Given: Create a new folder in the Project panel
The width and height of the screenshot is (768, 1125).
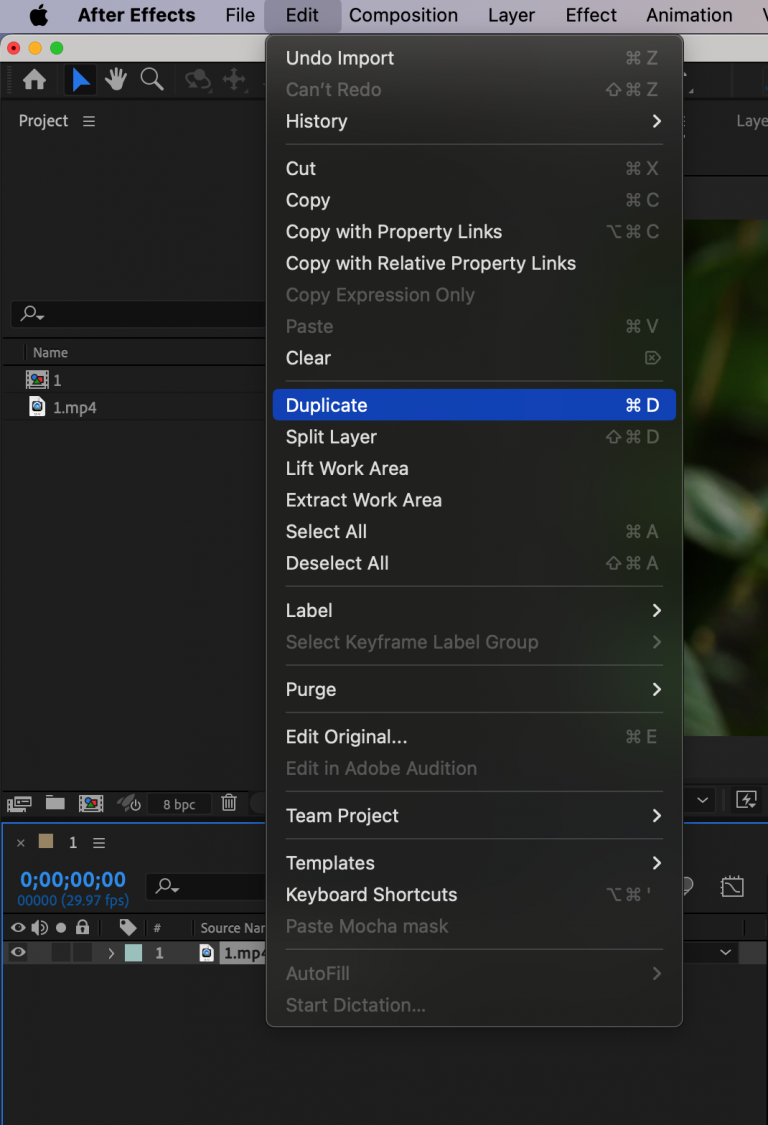Looking at the screenshot, I should 55,803.
